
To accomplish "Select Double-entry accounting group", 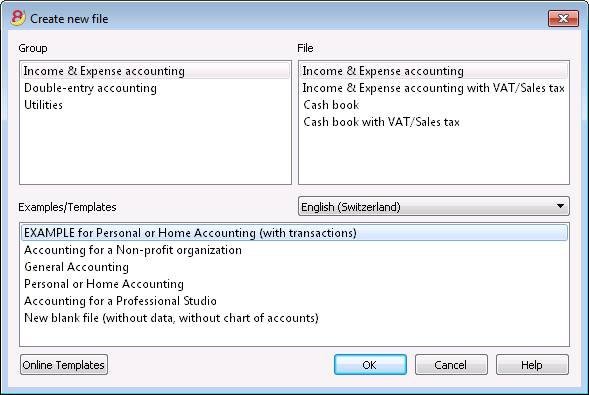I will (90, 88).
